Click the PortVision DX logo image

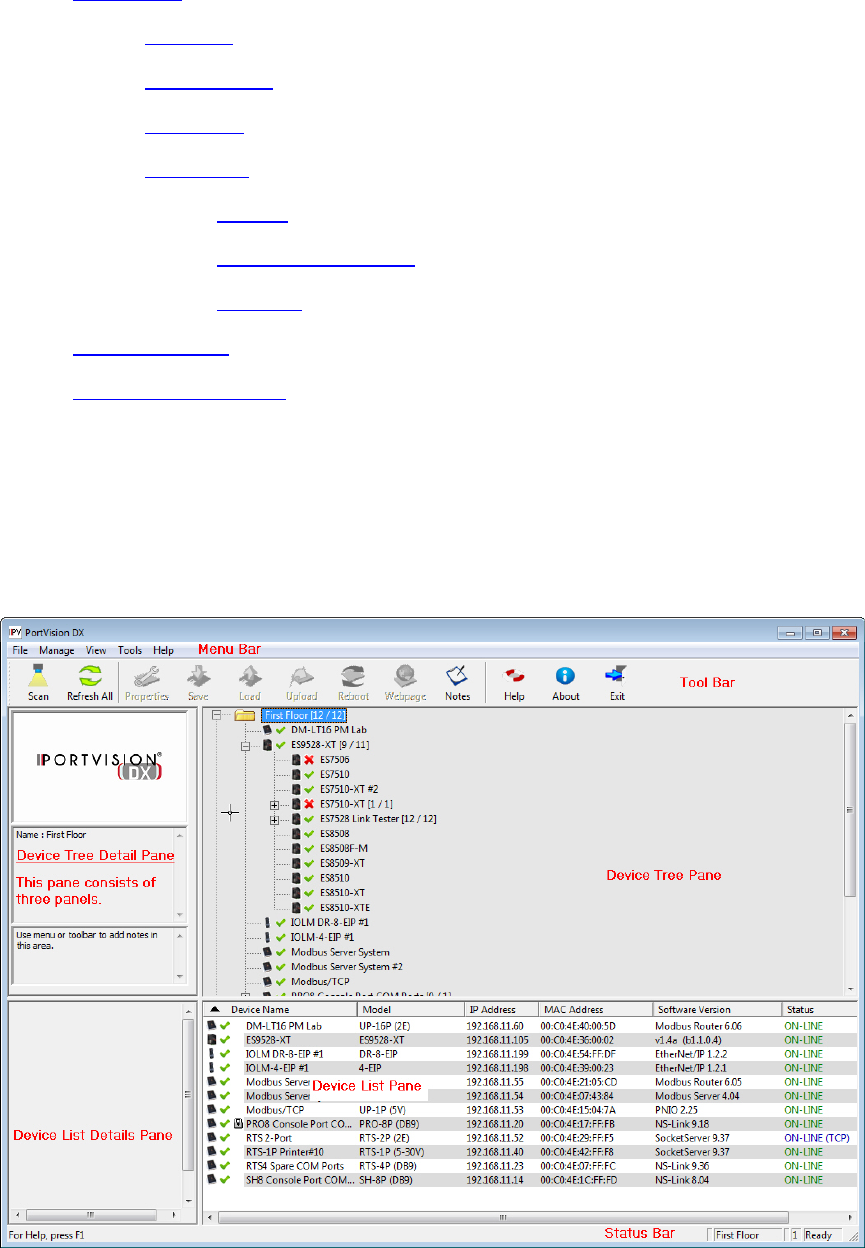(x=98, y=765)
